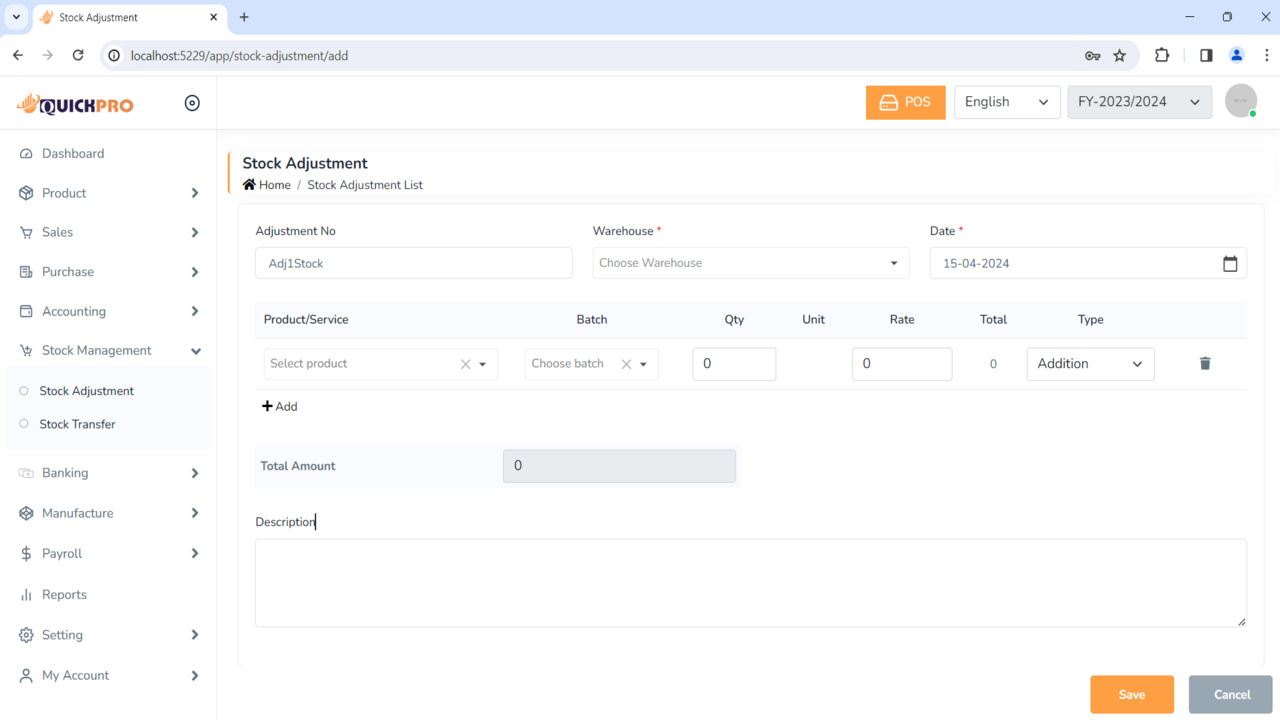Change the type from the Addition dropdown
This screenshot has width=1280, height=720.
(1090, 364)
